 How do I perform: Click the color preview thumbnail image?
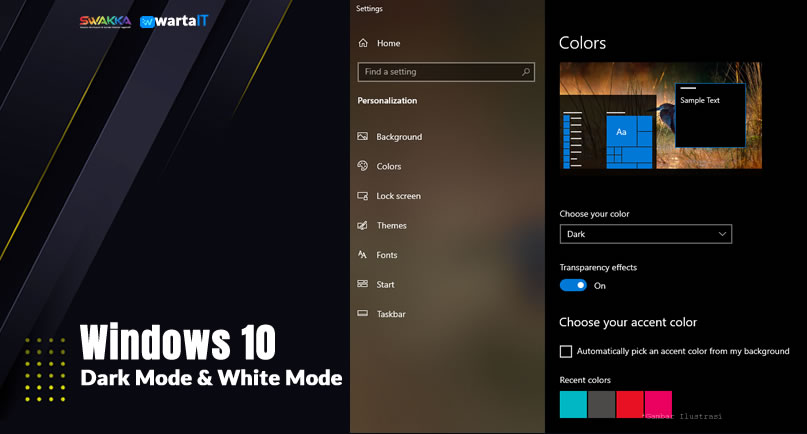point(660,115)
